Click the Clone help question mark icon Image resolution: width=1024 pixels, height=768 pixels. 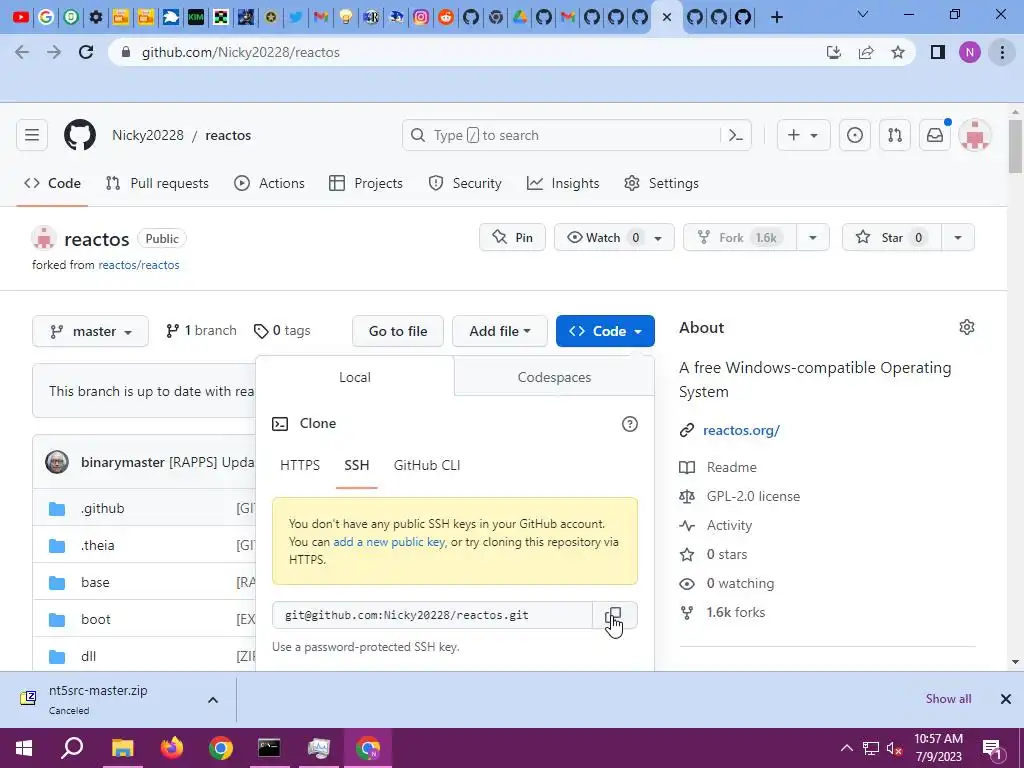pos(630,424)
